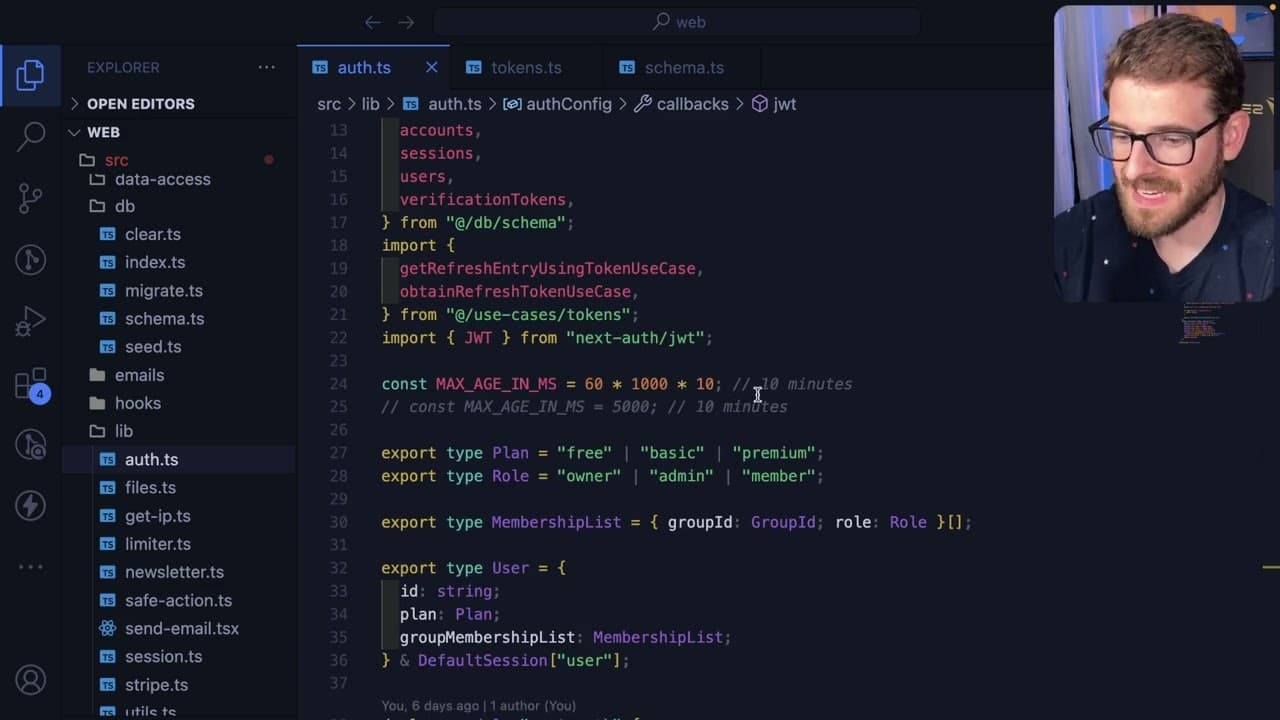The image size is (1280, 720).
Task: Open index.ts in the file tree
Action: (154, 262)
